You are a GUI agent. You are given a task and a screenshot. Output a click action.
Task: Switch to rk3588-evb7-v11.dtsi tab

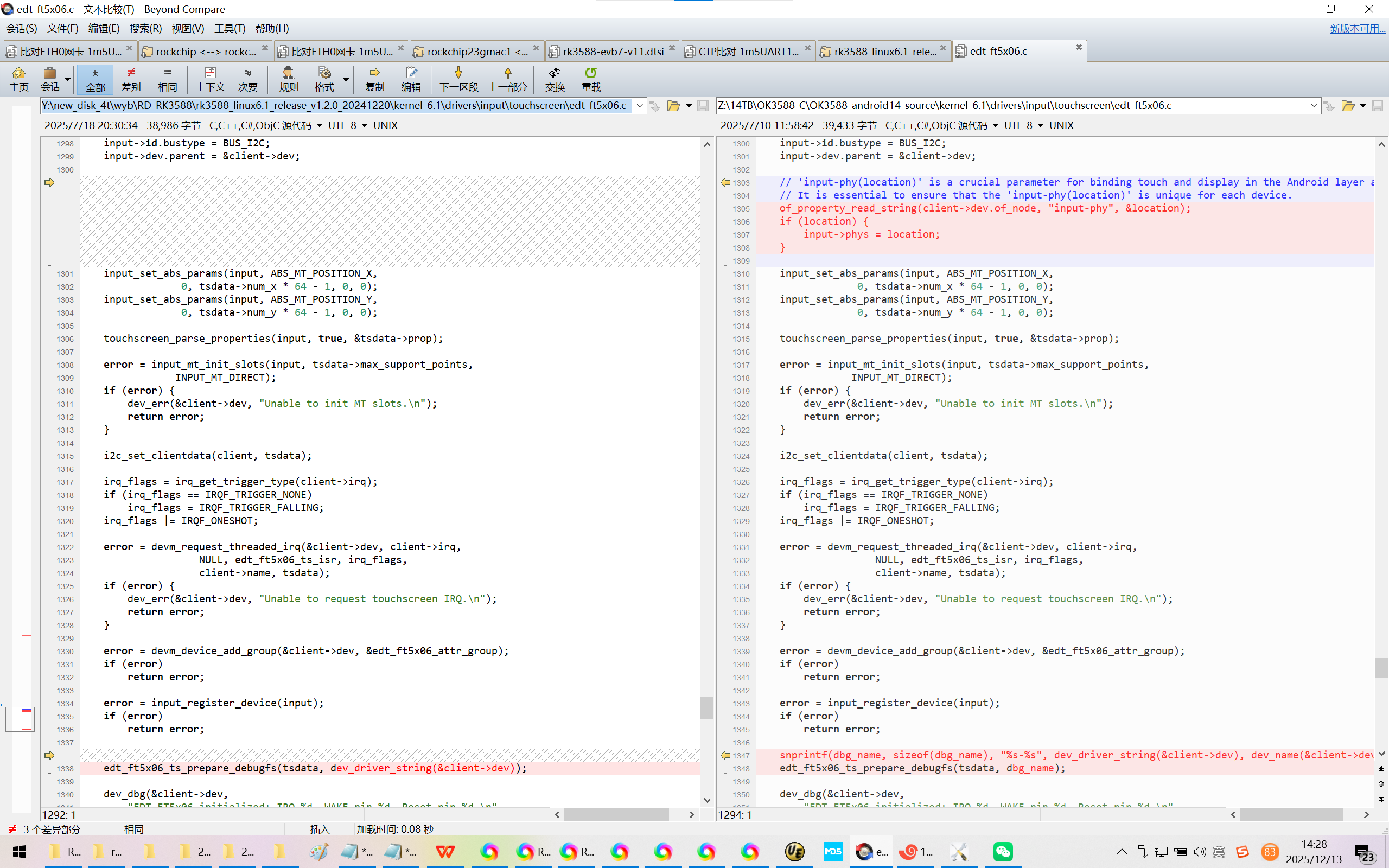click(x=613, y=52)
